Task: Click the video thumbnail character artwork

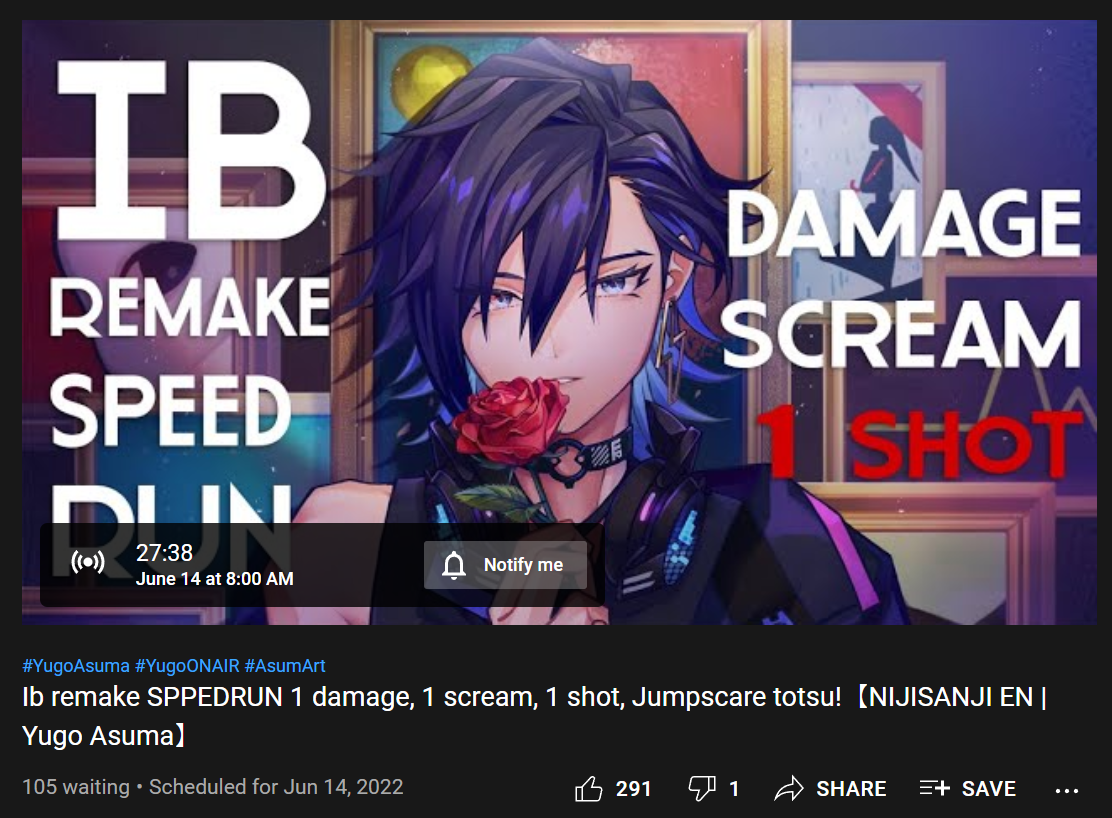Action: pos(559,284)
